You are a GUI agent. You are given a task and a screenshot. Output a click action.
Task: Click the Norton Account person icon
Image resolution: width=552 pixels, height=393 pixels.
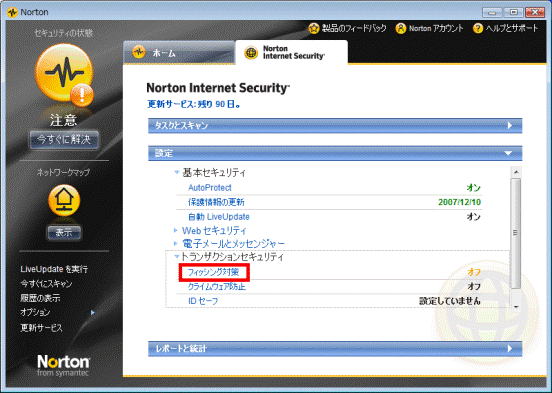400,29
